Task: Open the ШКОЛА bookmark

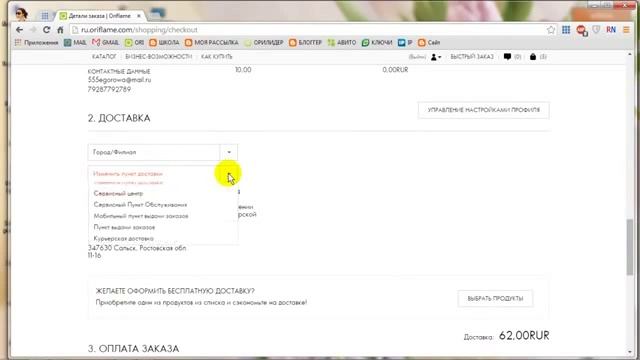Action: (x=164, y=42)
